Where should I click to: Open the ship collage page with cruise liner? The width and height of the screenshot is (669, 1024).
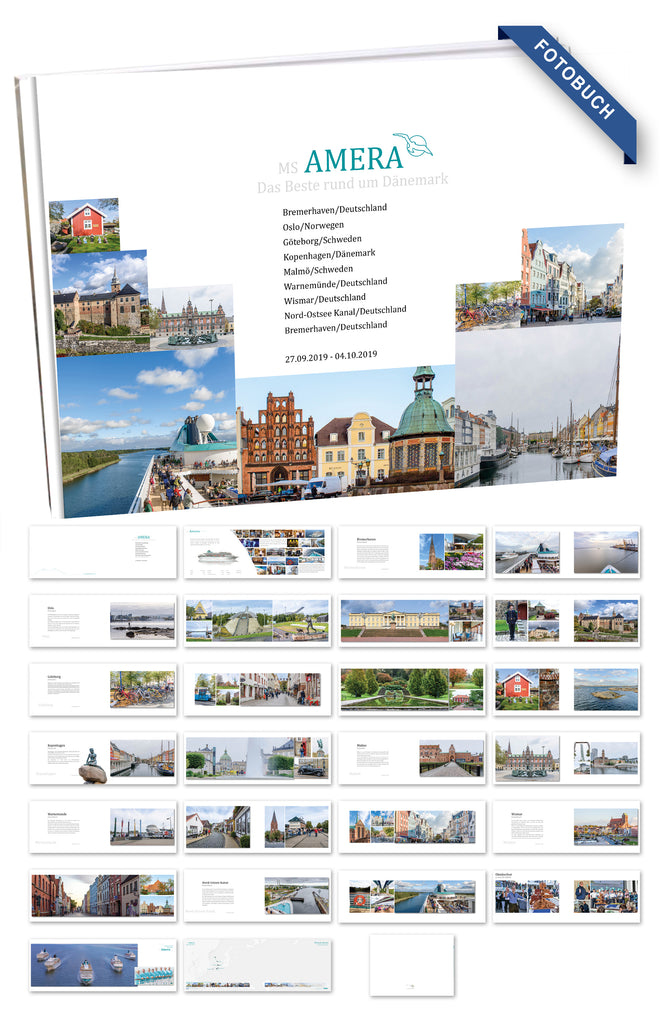(257, 552)
